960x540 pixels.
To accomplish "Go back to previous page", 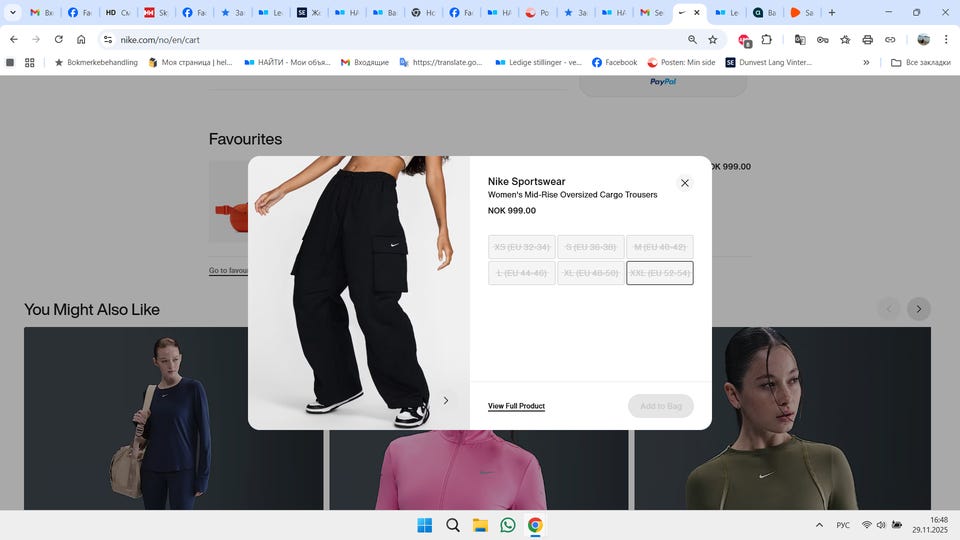I will pyautogui.click(x=13, y=39).
